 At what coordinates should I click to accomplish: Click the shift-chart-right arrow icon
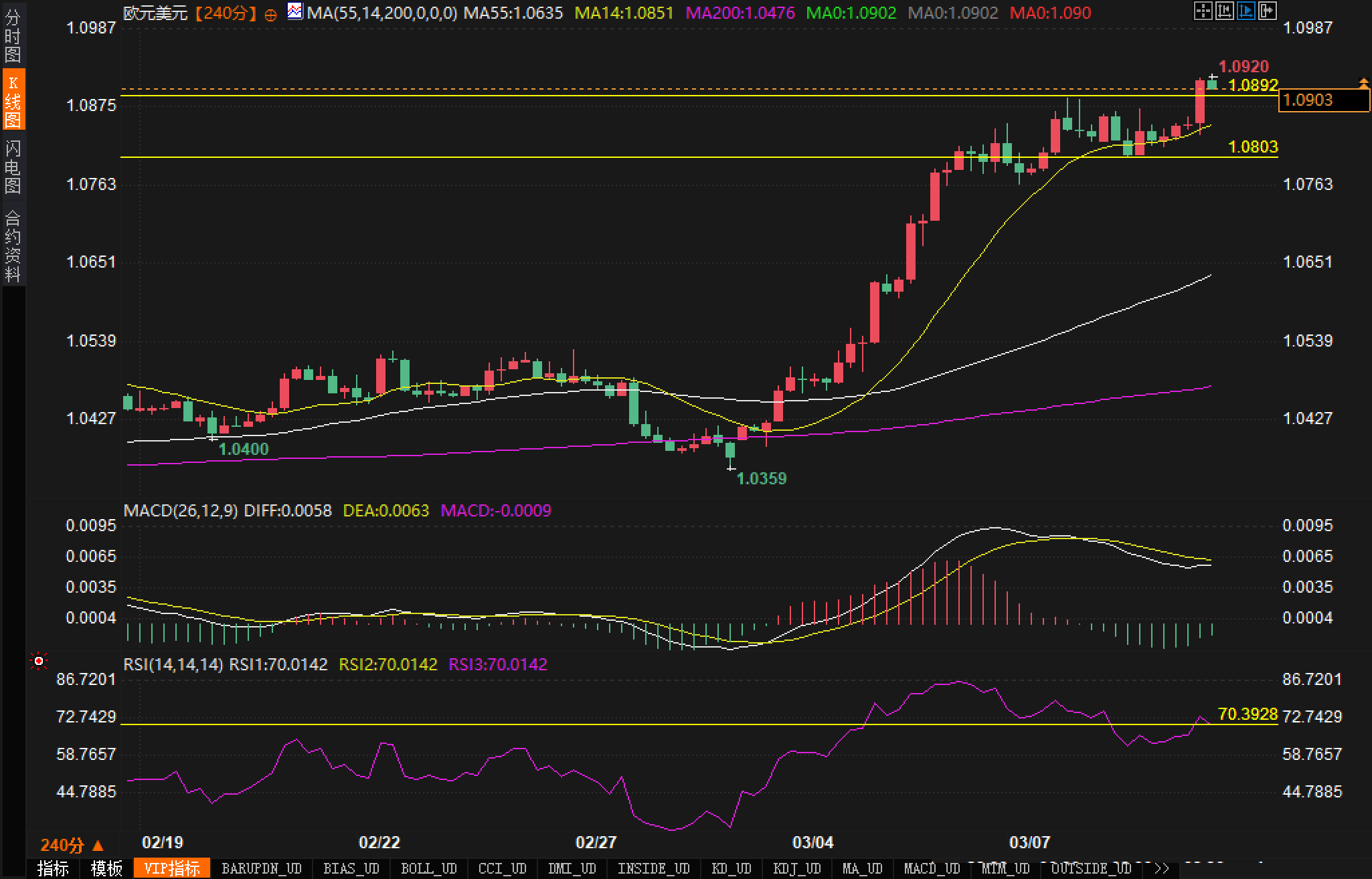click(1267, 11)
